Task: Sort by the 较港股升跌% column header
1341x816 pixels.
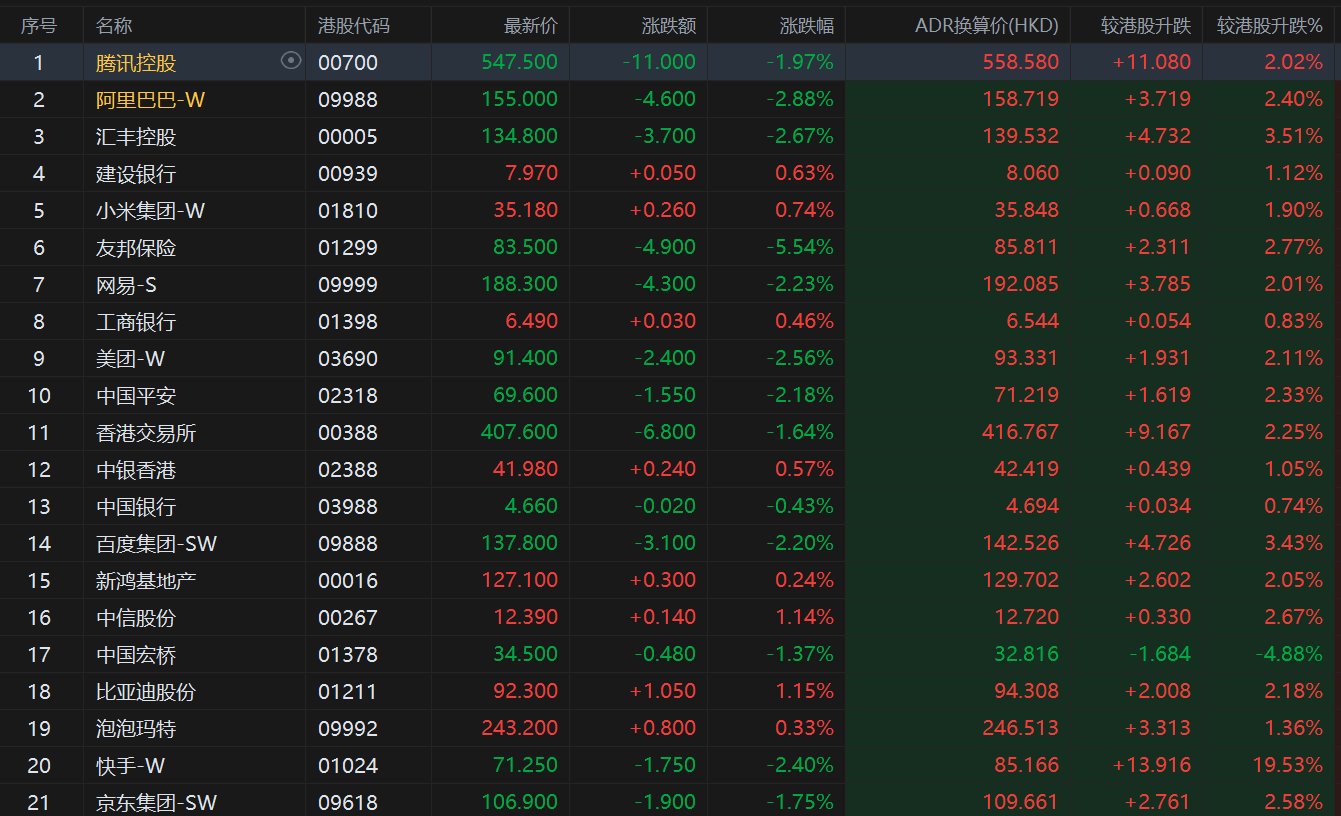Action: tap(1269, 26)
